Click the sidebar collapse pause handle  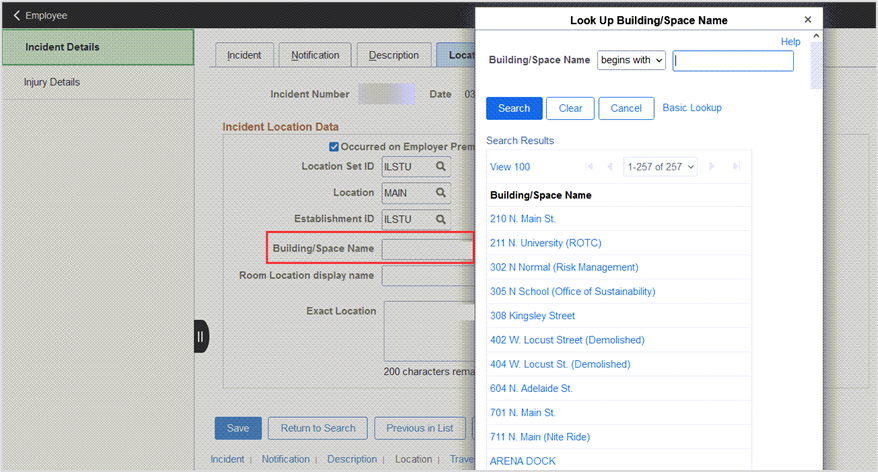pos(201,337)
